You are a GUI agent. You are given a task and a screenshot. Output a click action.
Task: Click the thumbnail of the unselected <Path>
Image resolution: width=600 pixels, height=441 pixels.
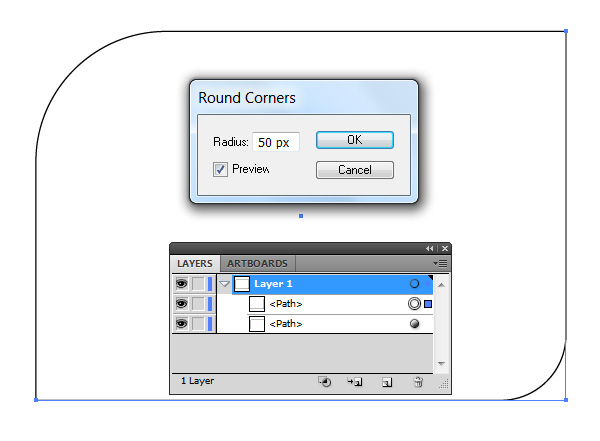pos(257,324)
